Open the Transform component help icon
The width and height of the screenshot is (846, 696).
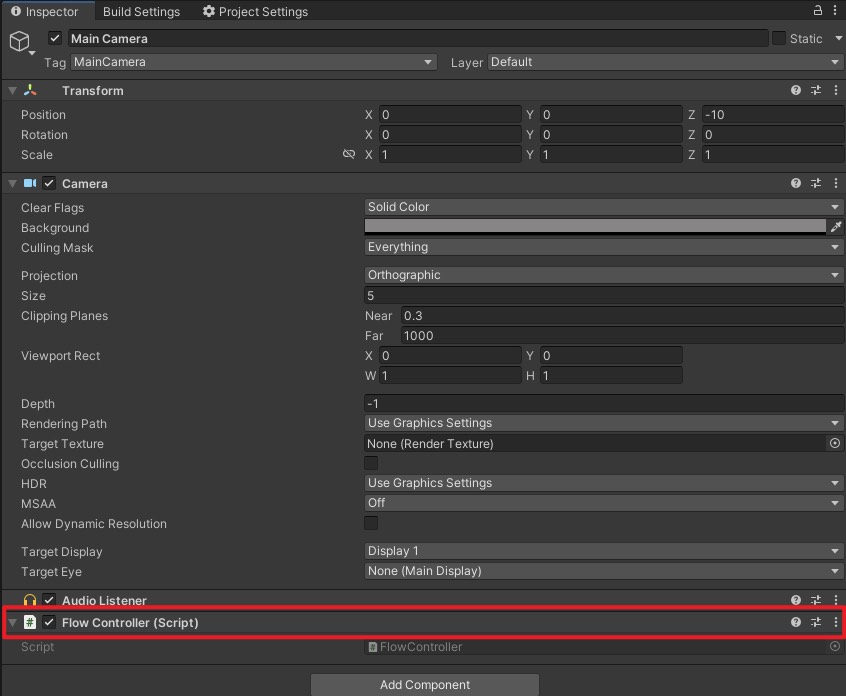(796, 90)
